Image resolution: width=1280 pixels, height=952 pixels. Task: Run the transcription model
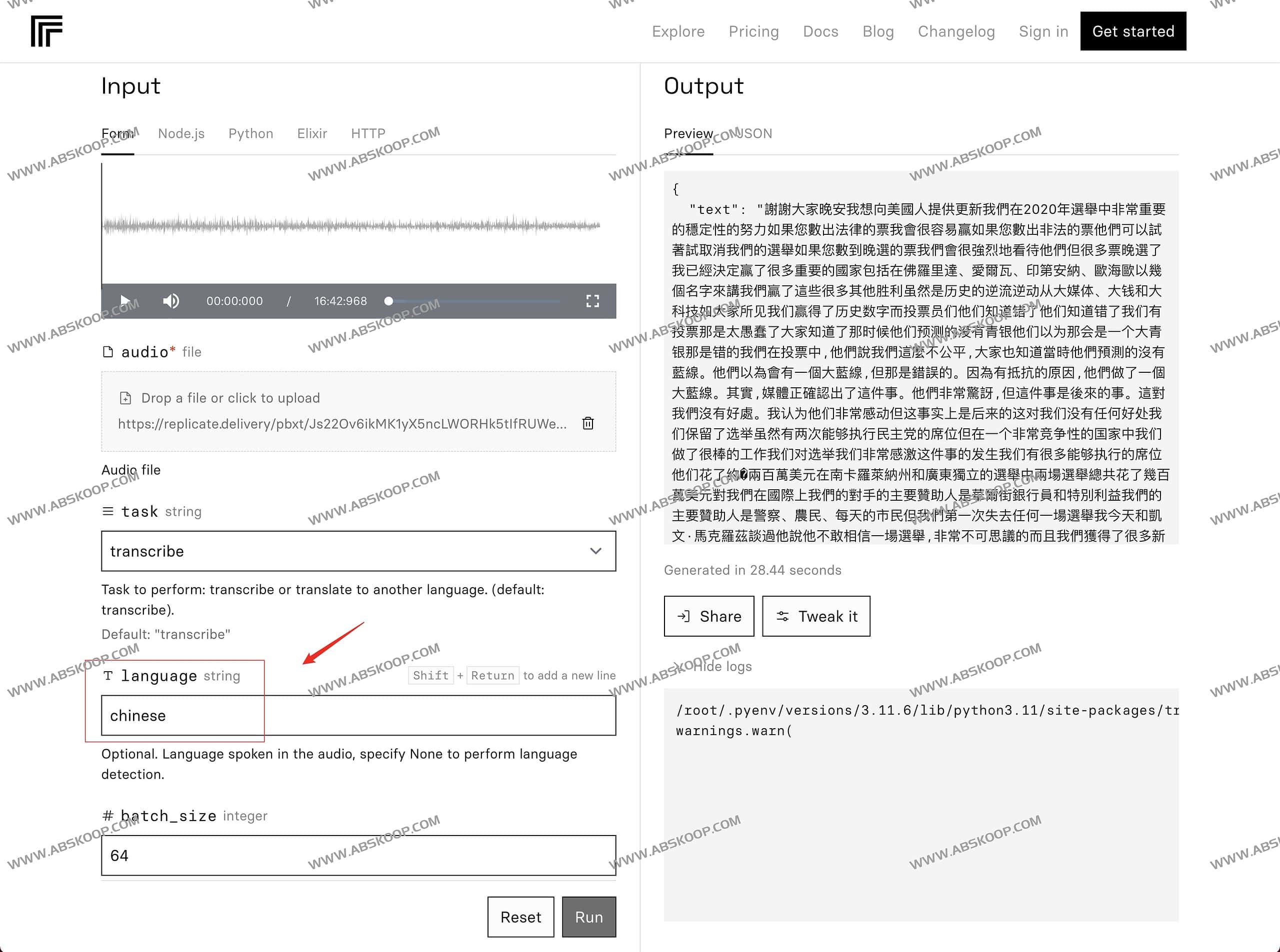coord(588,917)
